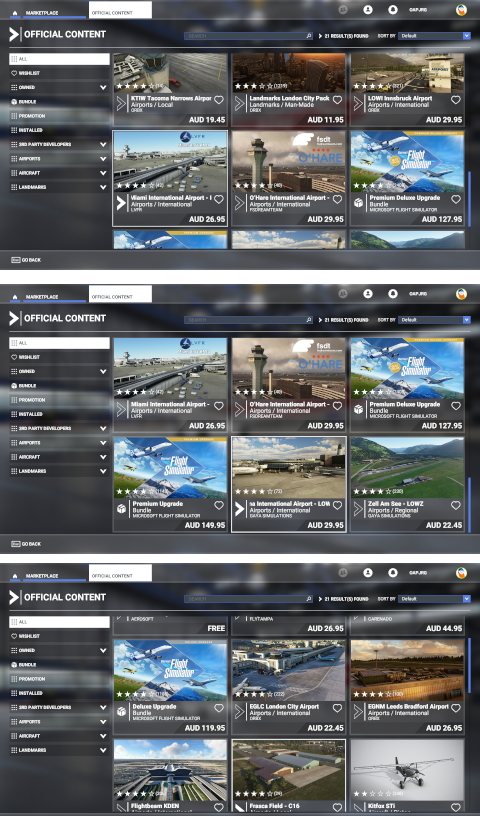Viewport: 480px width, 816px height.
Task: Toggle the wishlist heart on the Kitfox STi card
Action: 456,808
